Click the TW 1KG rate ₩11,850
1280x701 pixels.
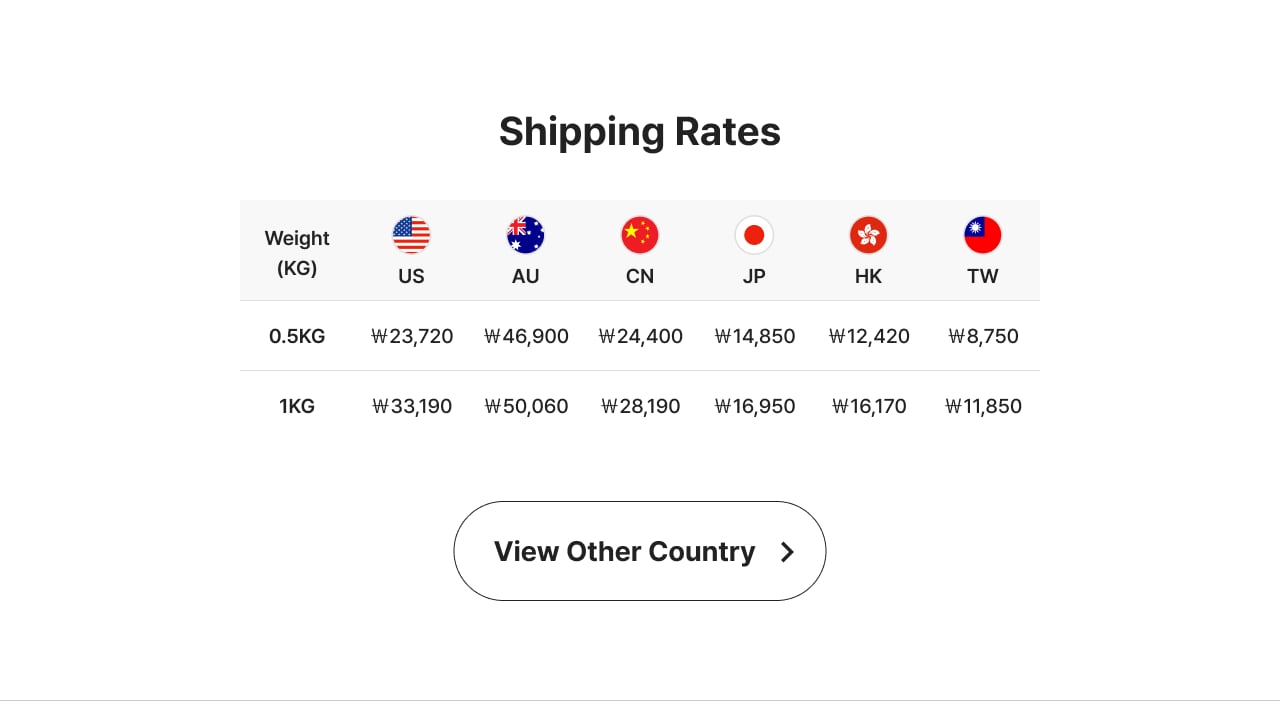pos(983,406)
